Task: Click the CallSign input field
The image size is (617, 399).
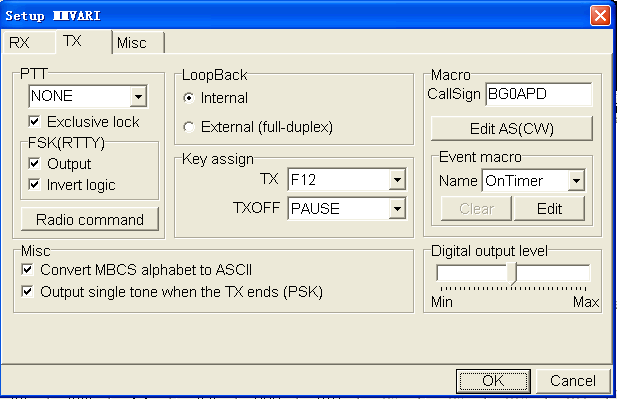Action: [x=539, y=94]
